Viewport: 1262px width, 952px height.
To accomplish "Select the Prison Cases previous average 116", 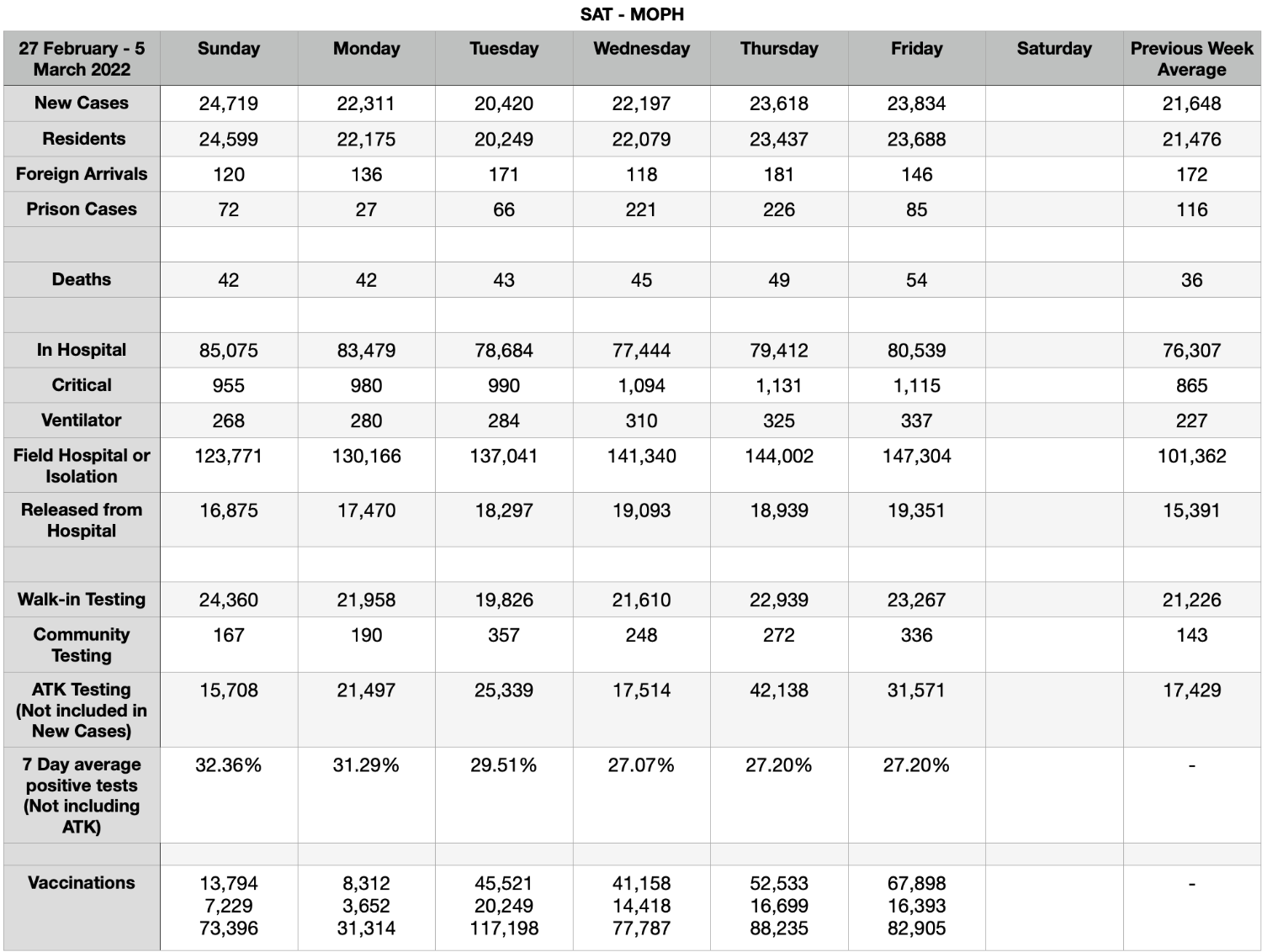I will pos(1191,209).
